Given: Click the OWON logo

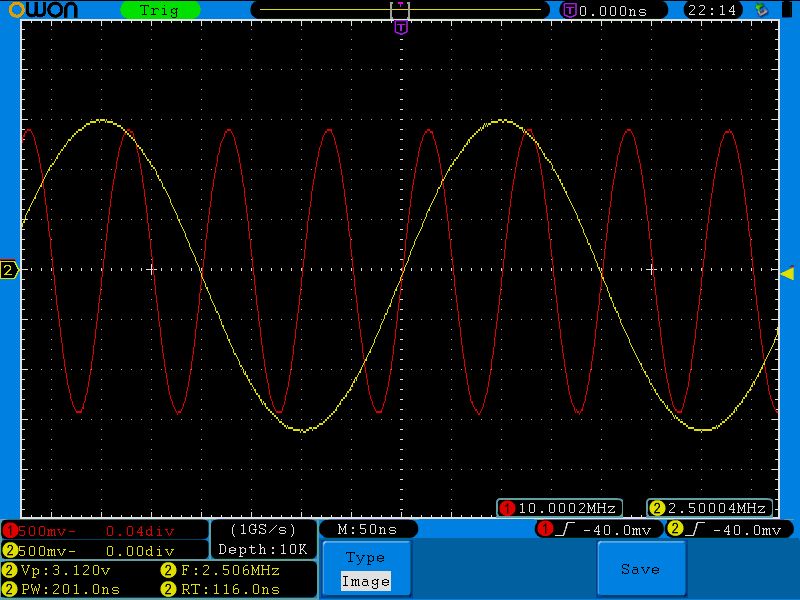Looking at the screenshot, I should click(x=43, y=10).
